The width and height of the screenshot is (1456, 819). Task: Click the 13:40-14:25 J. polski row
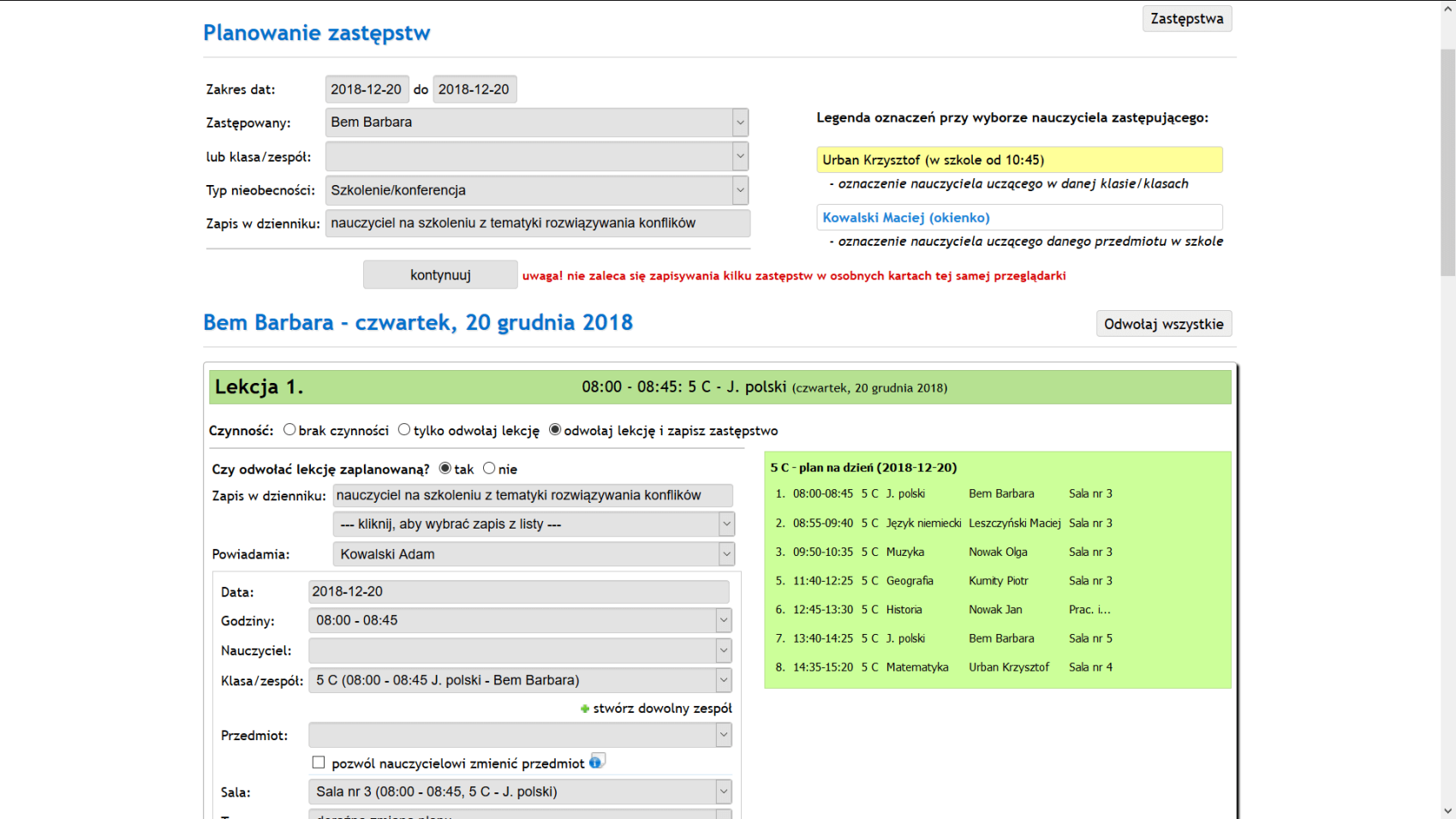(944, 638)
